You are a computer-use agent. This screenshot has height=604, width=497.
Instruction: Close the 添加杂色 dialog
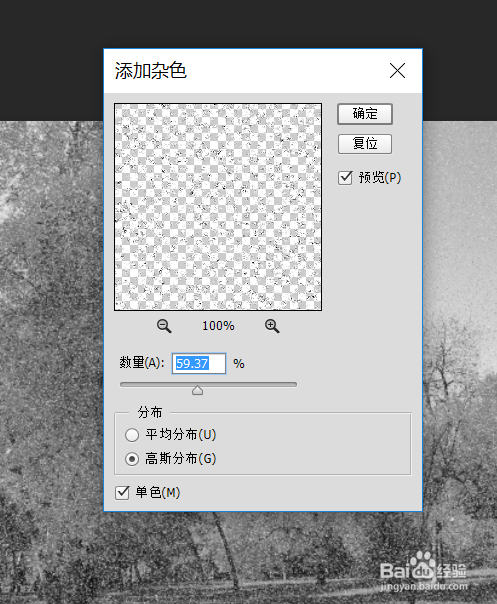397,71
